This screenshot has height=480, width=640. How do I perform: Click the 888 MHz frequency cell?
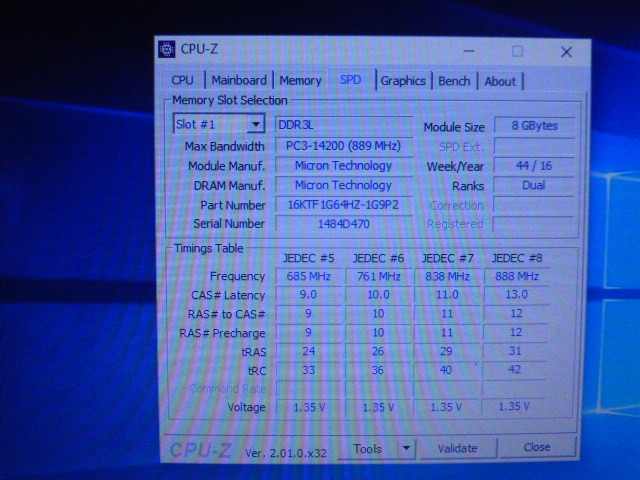click(x=517, y=276)
